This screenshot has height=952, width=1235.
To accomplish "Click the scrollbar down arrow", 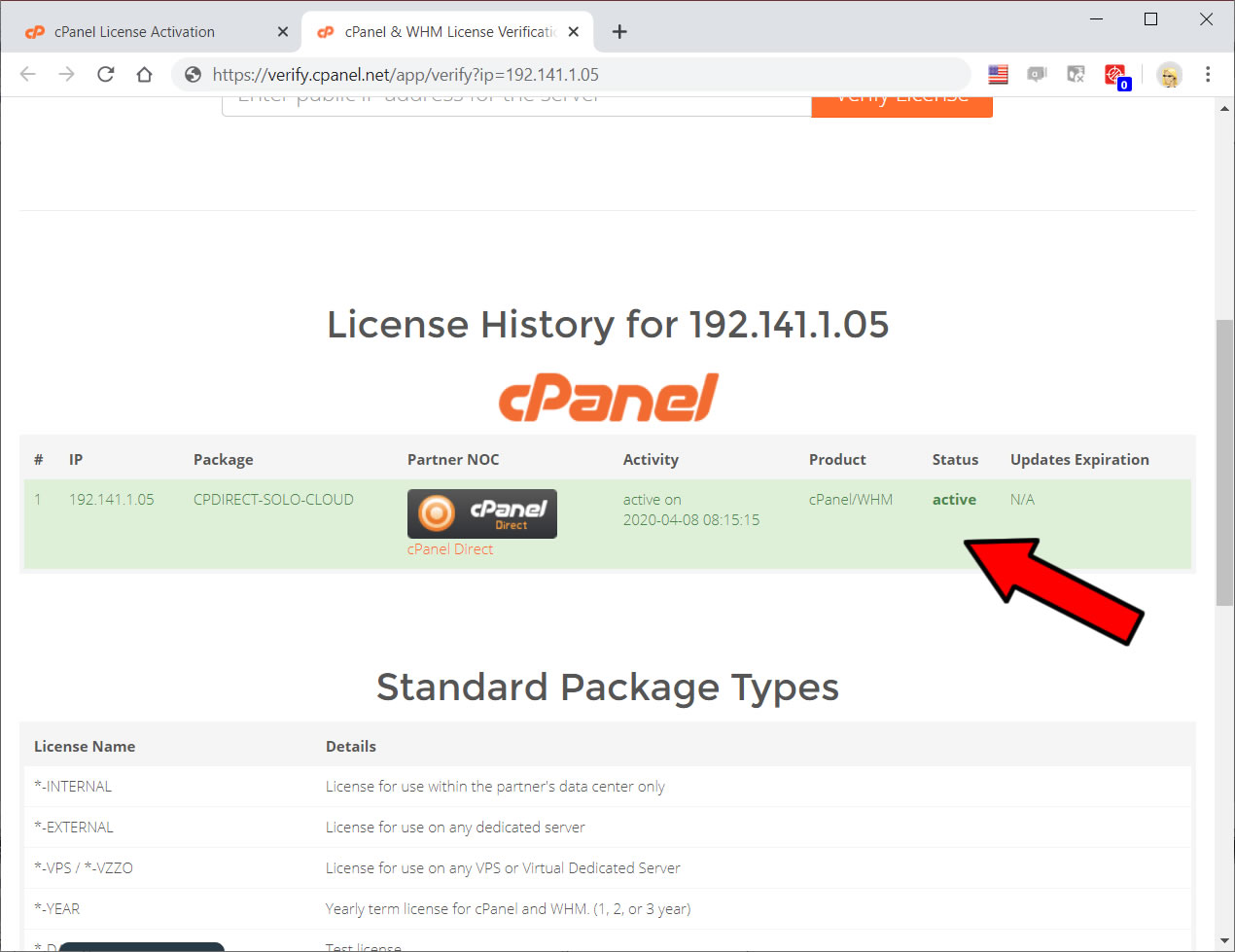I will coord(1224,941).
